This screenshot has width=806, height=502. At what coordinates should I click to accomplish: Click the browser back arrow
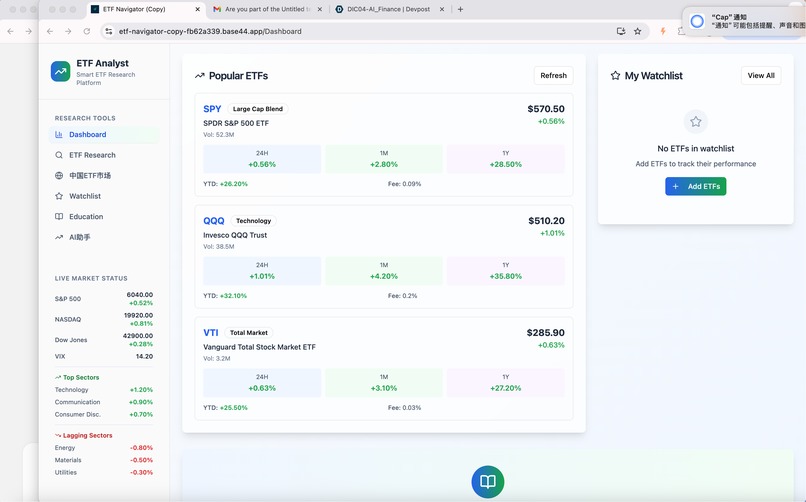click(x=50, y=31)
